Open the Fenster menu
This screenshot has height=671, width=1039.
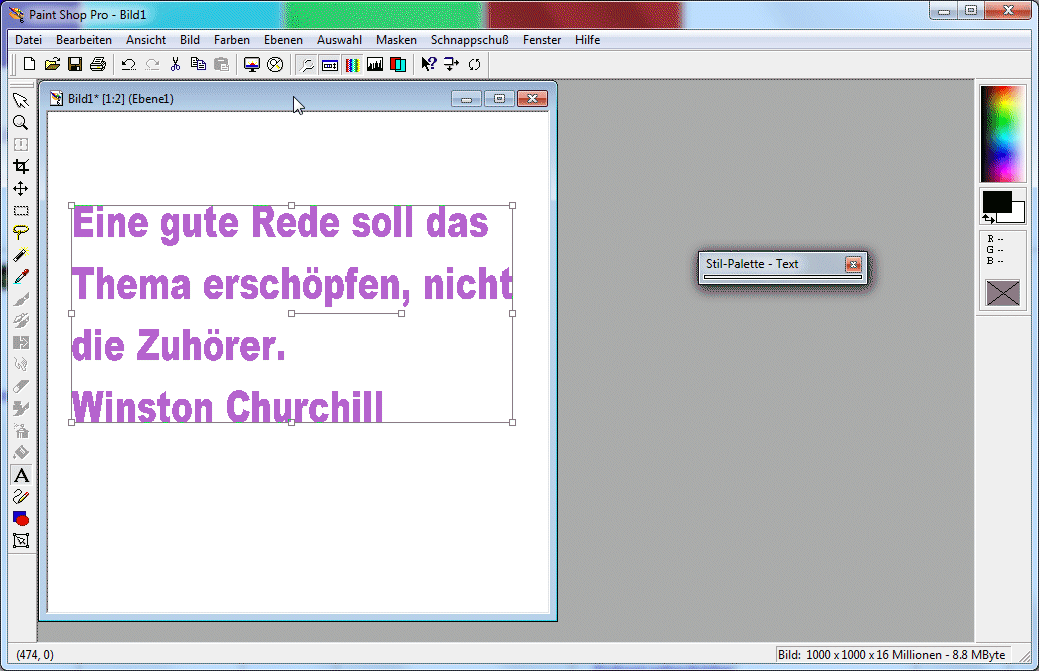coord(542,40)
